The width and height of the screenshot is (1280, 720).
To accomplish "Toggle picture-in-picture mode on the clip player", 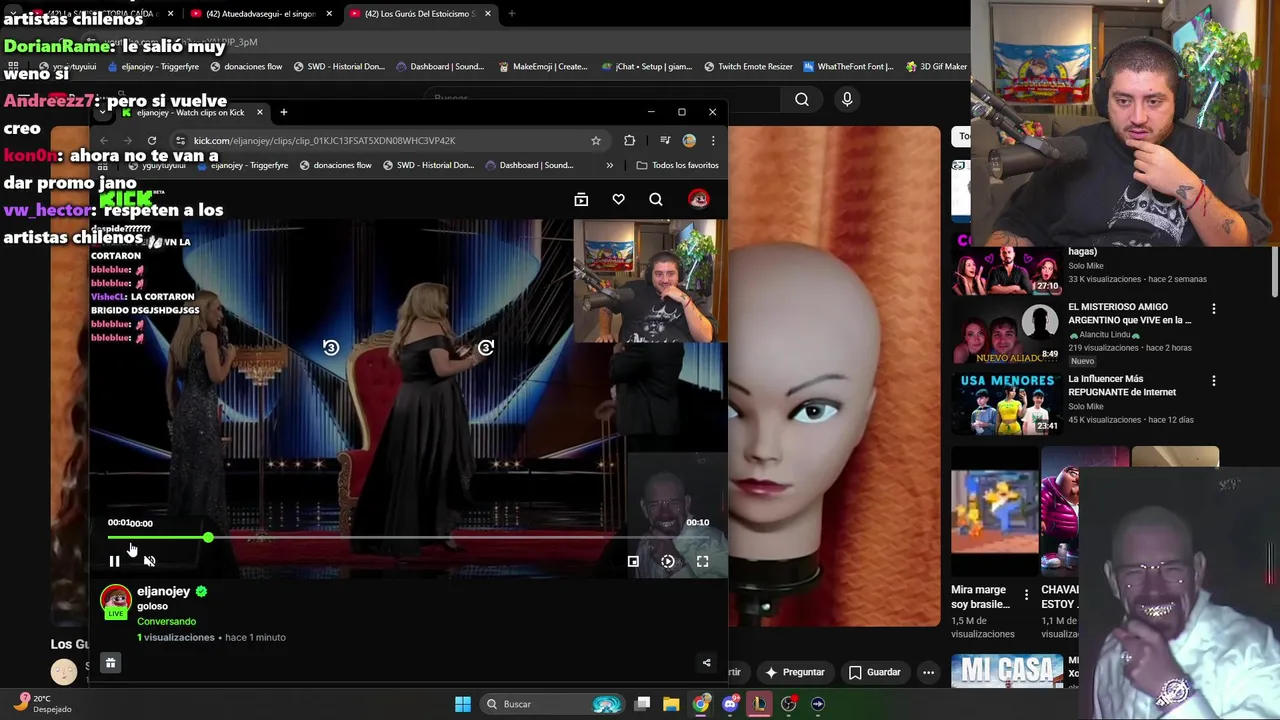I will tap(633, 562).
